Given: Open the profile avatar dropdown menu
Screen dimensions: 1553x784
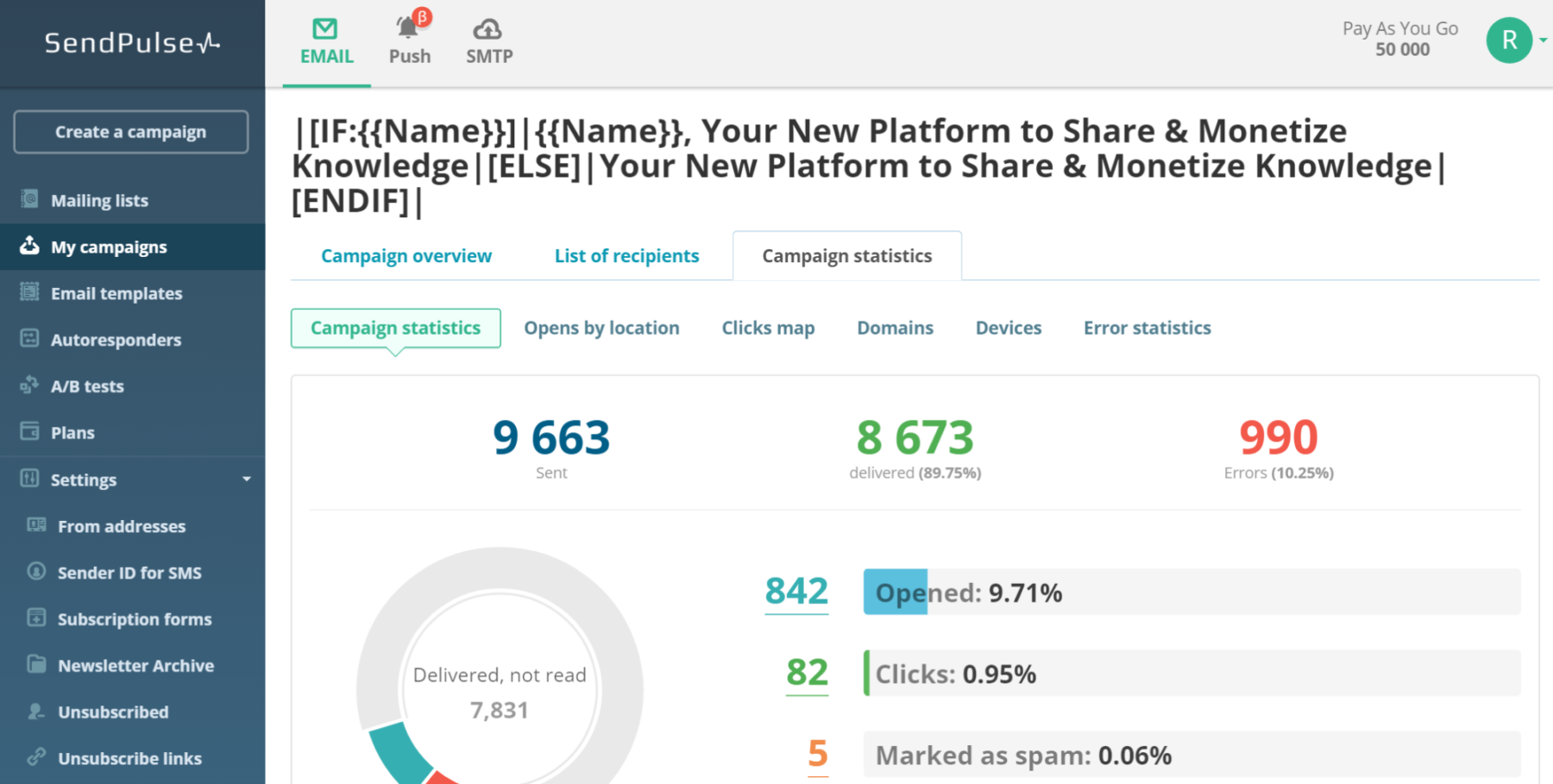Looking at the screenshot, I should click(1510, 40).
